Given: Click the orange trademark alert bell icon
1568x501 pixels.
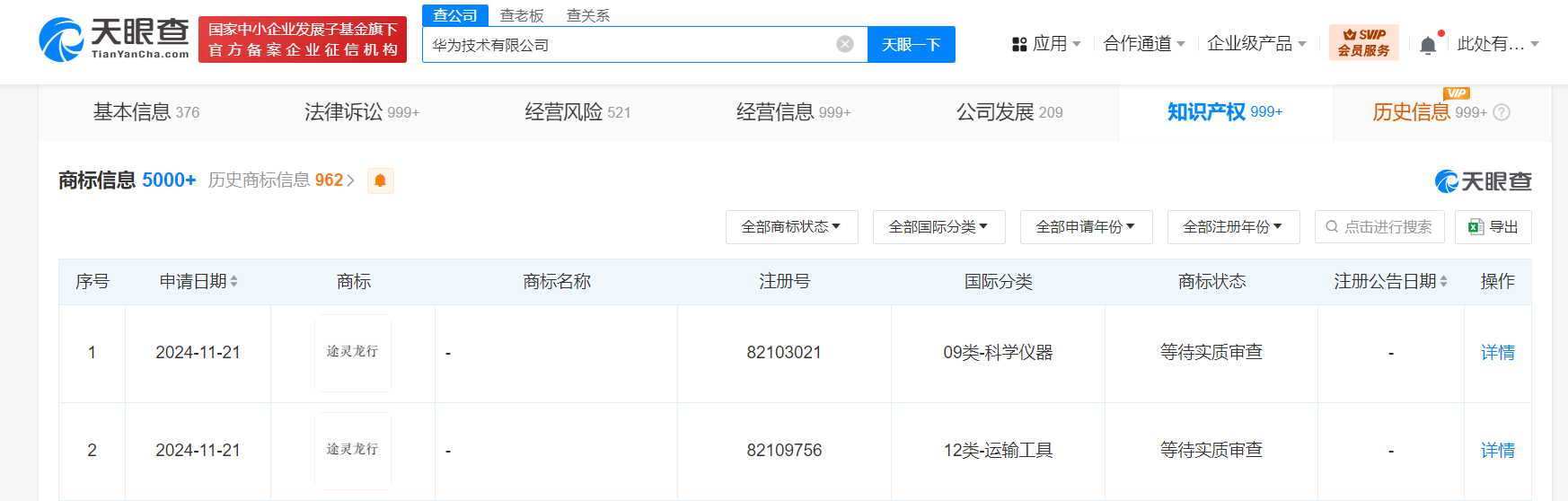Looking at the screenshot, I should pos(380,180).
